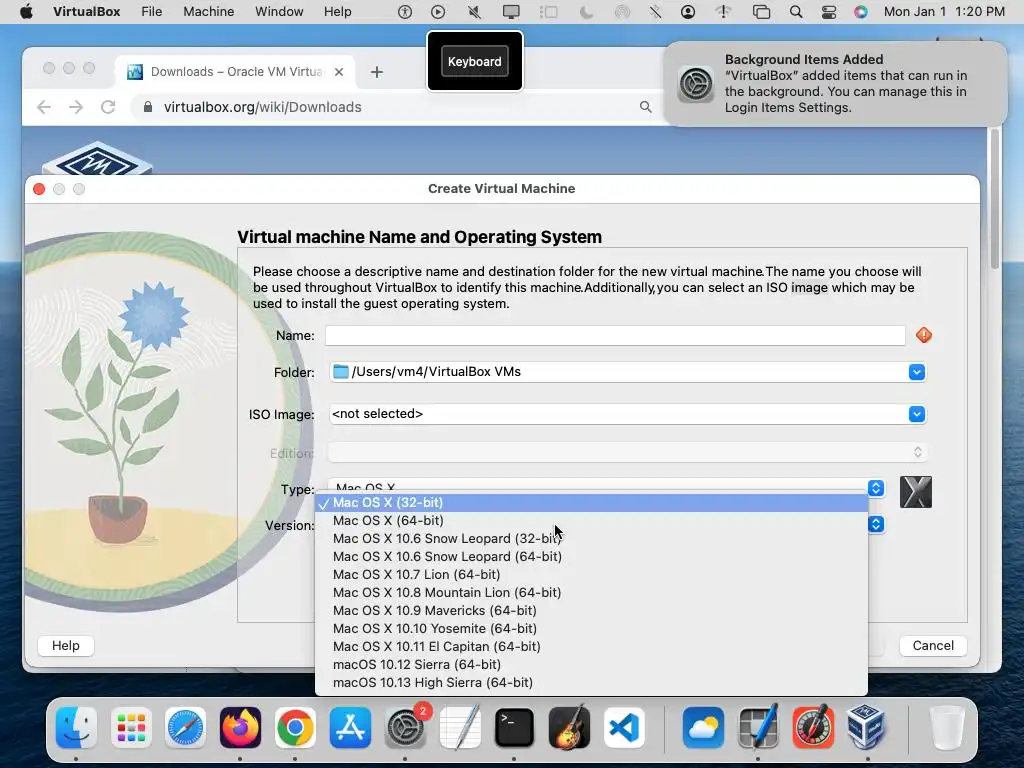Reload the VirtualBox downloads page
Image resolution: width=1024 pixels, height=768 pixels.
pos(108,107)
